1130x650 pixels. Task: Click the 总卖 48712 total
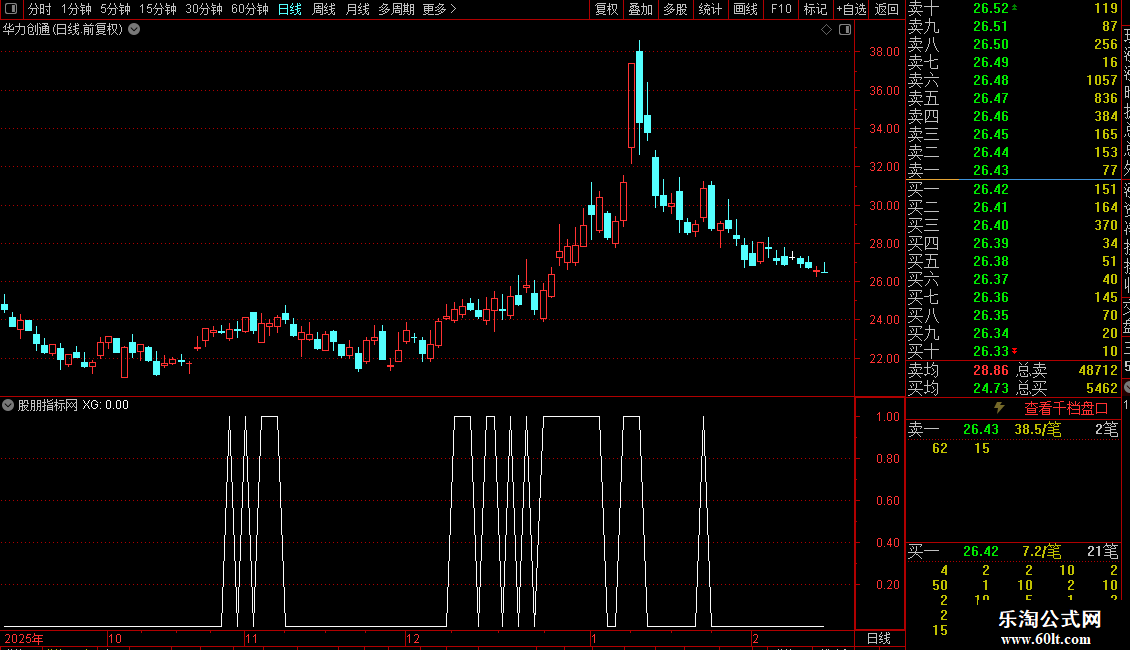(x=1098, y=370)
